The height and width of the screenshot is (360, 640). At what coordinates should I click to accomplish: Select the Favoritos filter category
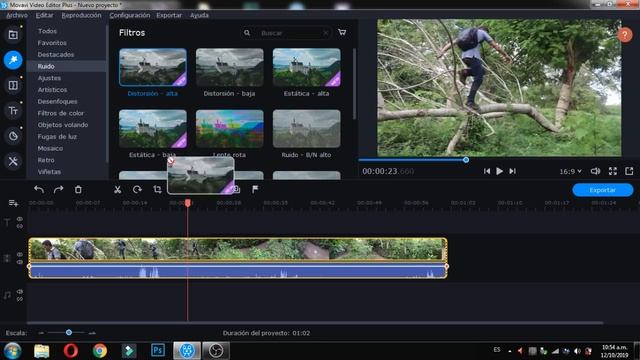tap(52, 43)
